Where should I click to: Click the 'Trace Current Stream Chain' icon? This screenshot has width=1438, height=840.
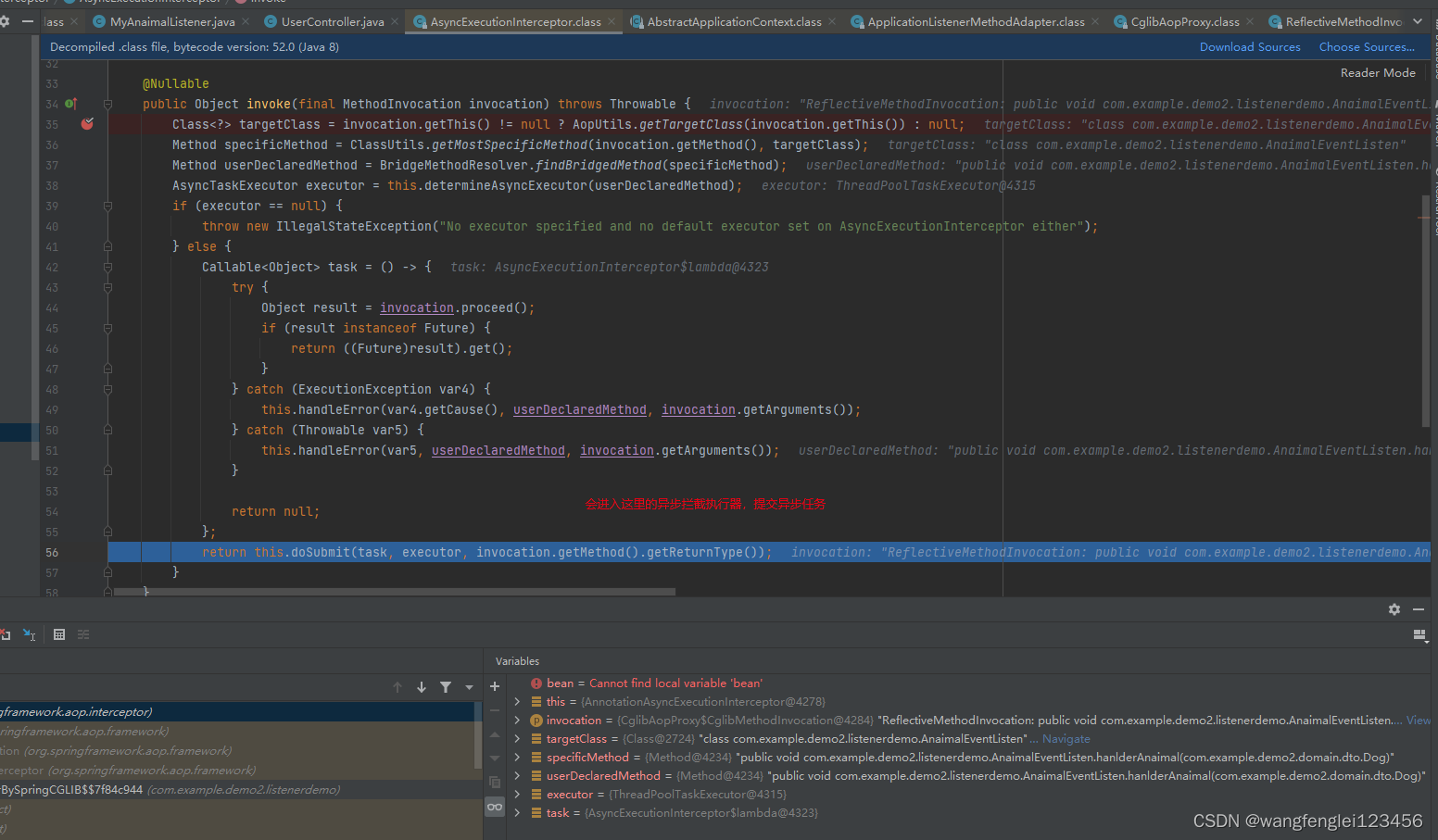coord(83,634)
